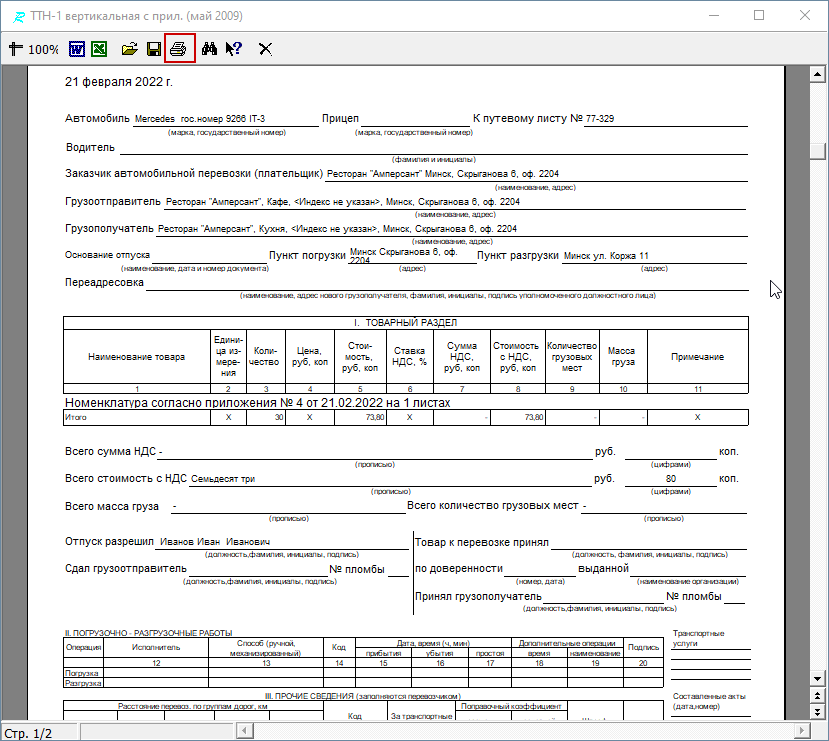
Task: Click the page fit icon before 100%
Action: [15, 48]
